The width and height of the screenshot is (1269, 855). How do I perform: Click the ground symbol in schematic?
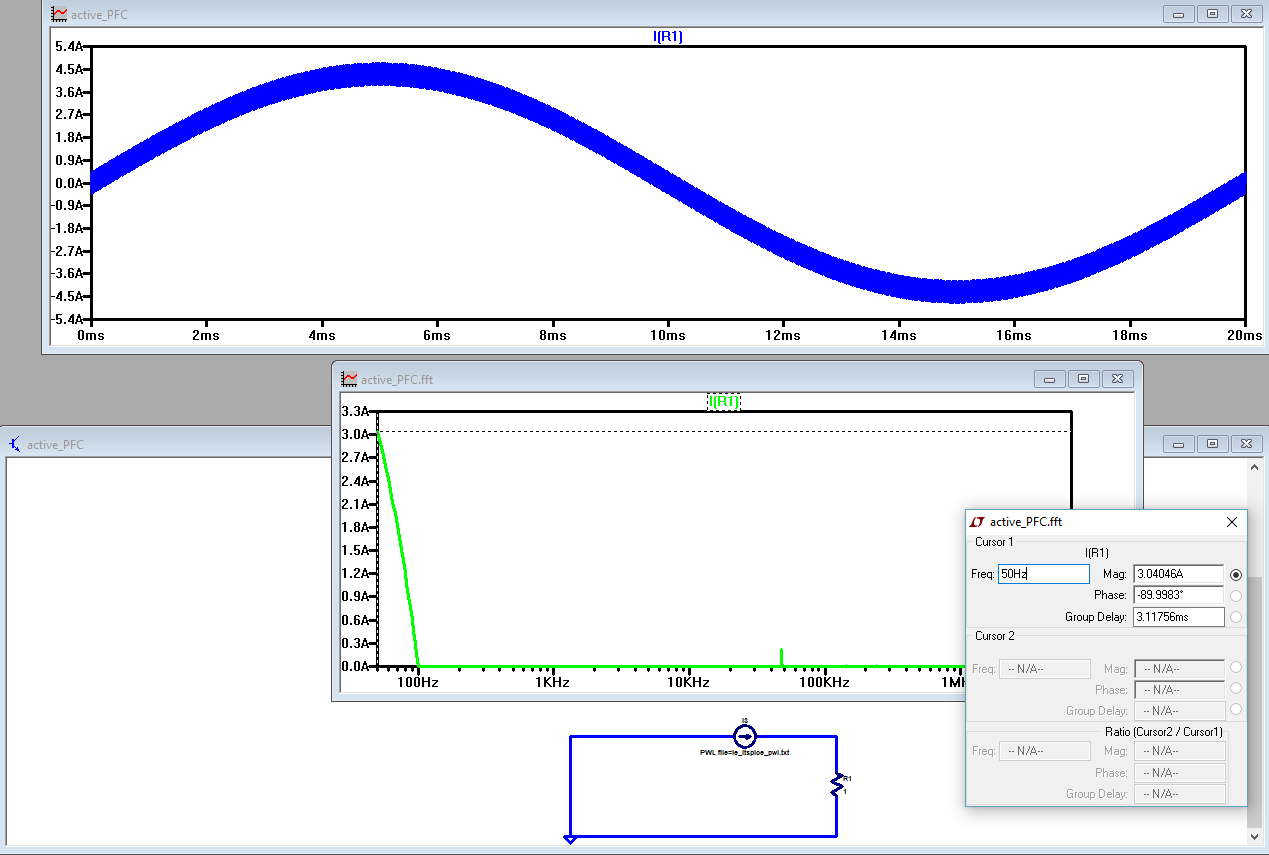point(570,839)
